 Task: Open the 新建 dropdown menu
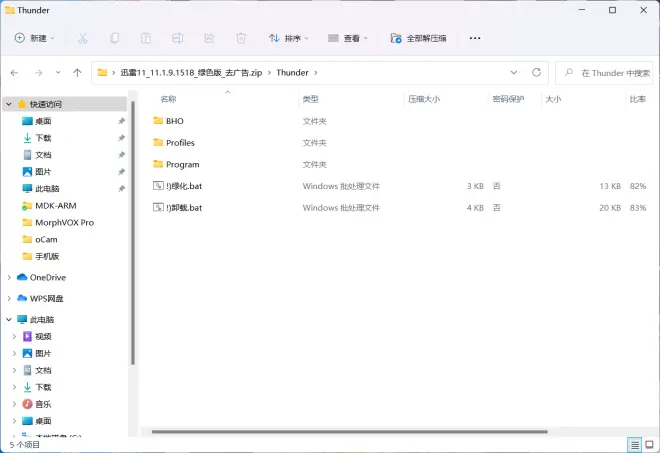coord(35,38)
